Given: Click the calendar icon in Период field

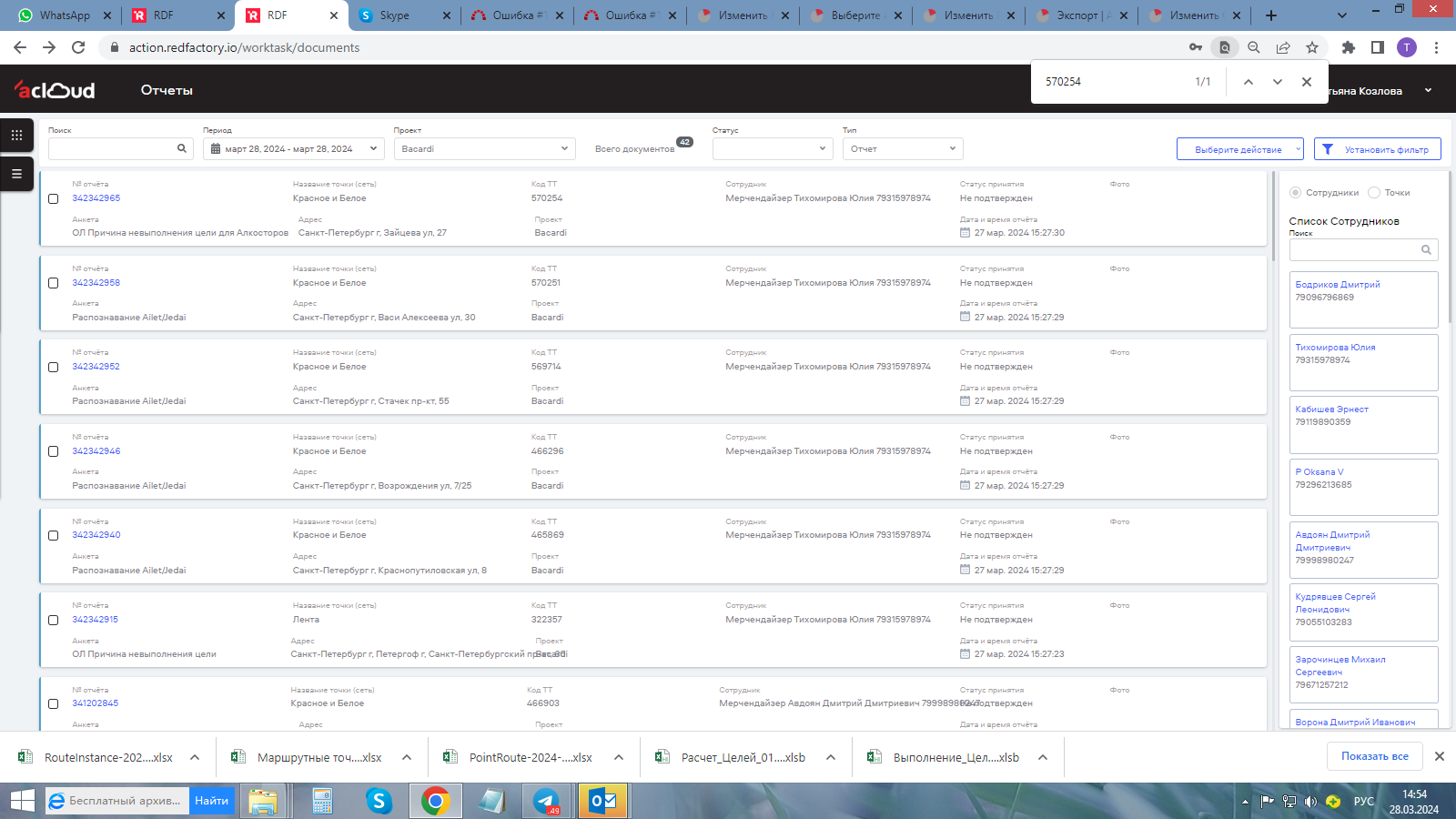Looking at the screenshot, I should point(216,148).
